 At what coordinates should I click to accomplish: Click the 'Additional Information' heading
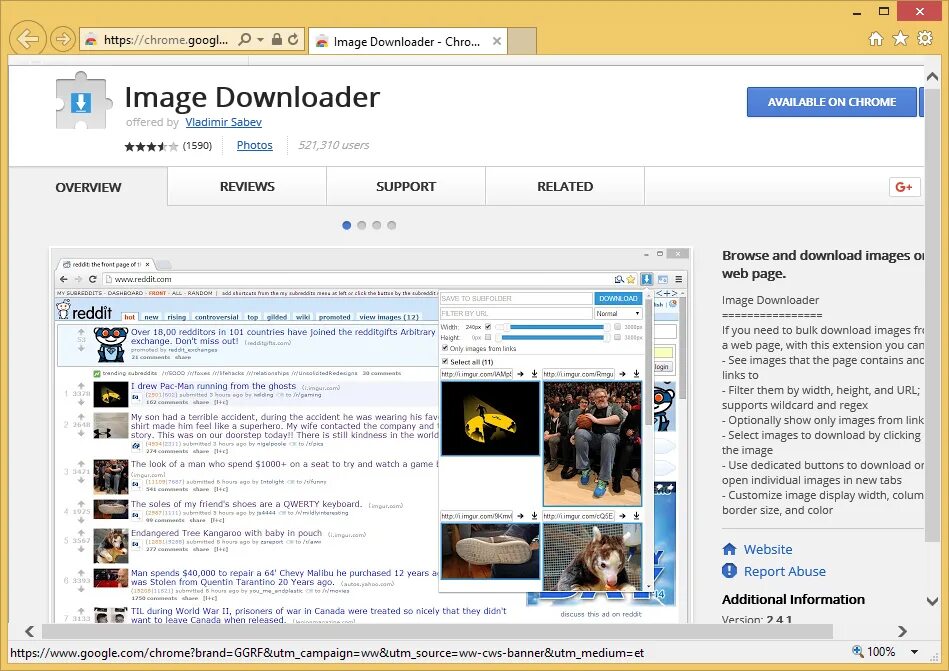coord(793,599)
